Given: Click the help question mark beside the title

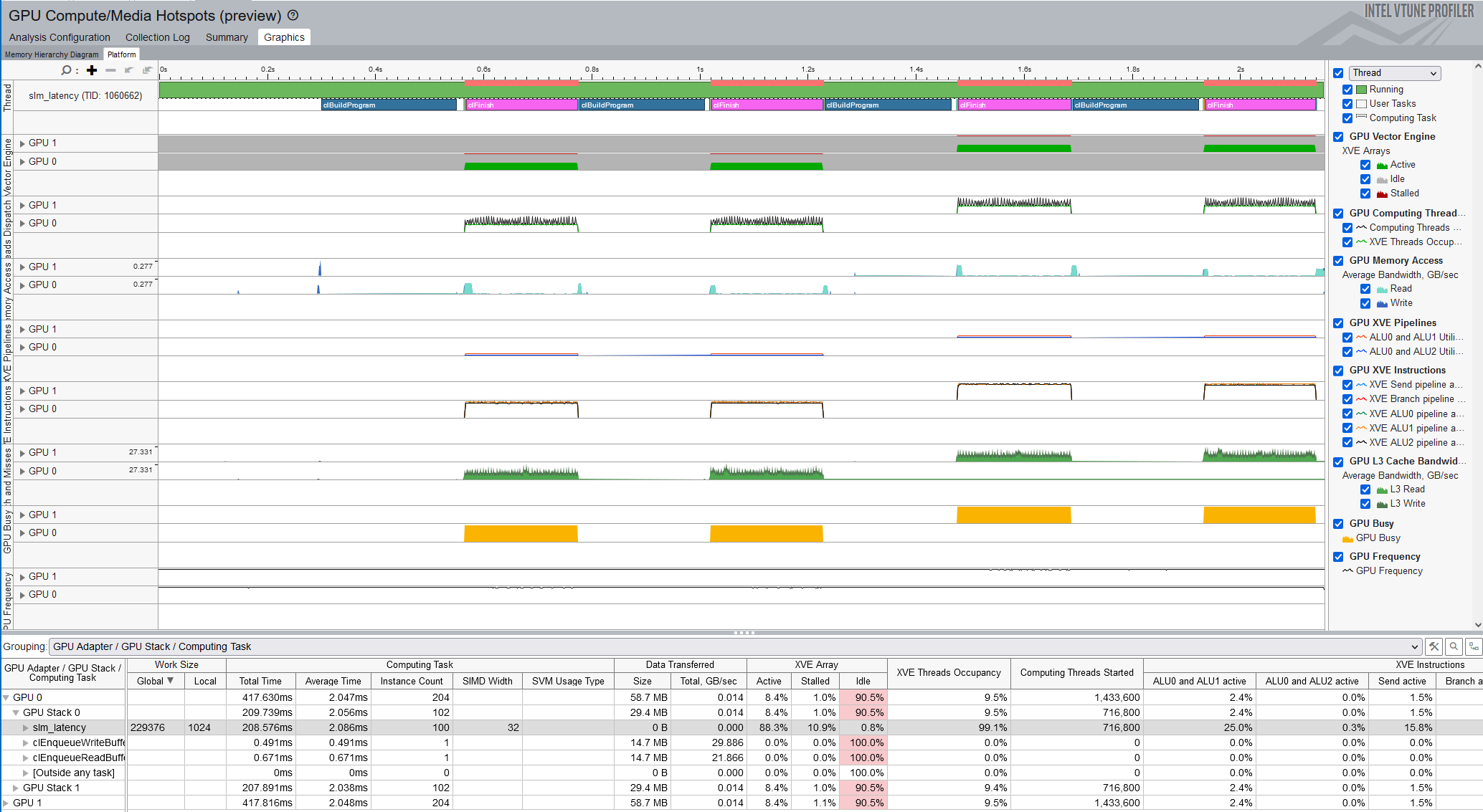Looking at the screenshot, I should tap(293, 15).
